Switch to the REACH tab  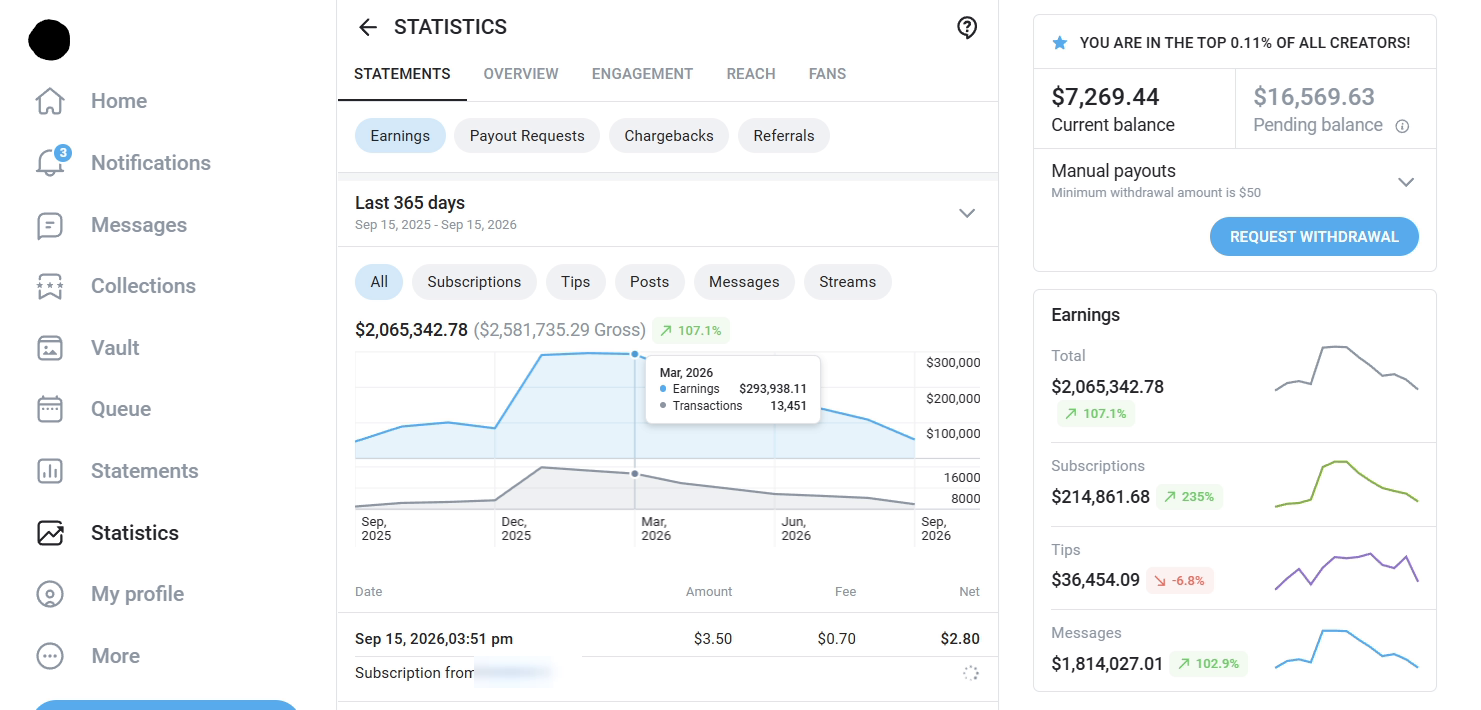751,74
